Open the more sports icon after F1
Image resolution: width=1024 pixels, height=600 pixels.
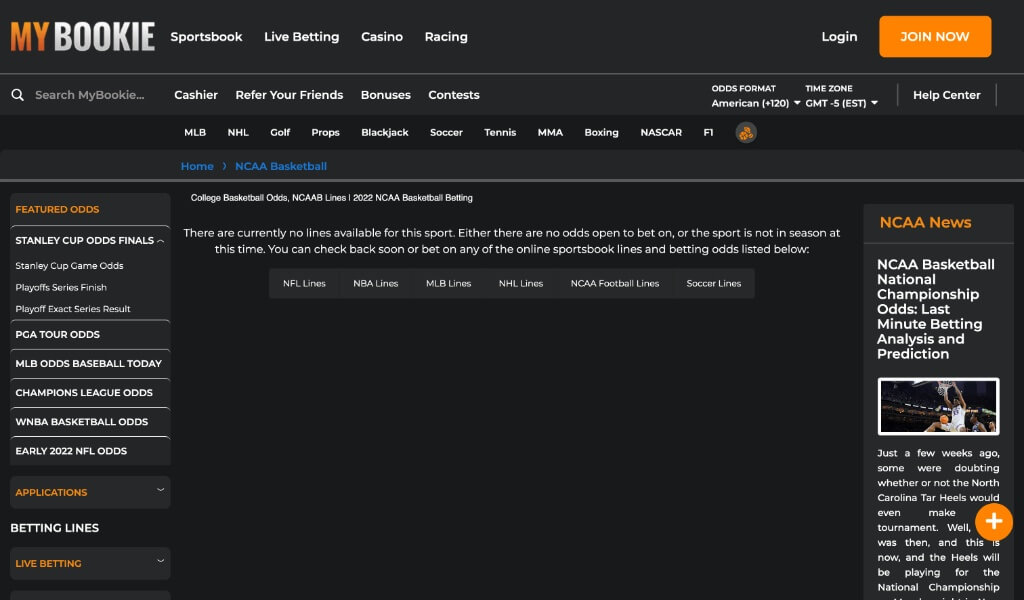tap(746, 133)
